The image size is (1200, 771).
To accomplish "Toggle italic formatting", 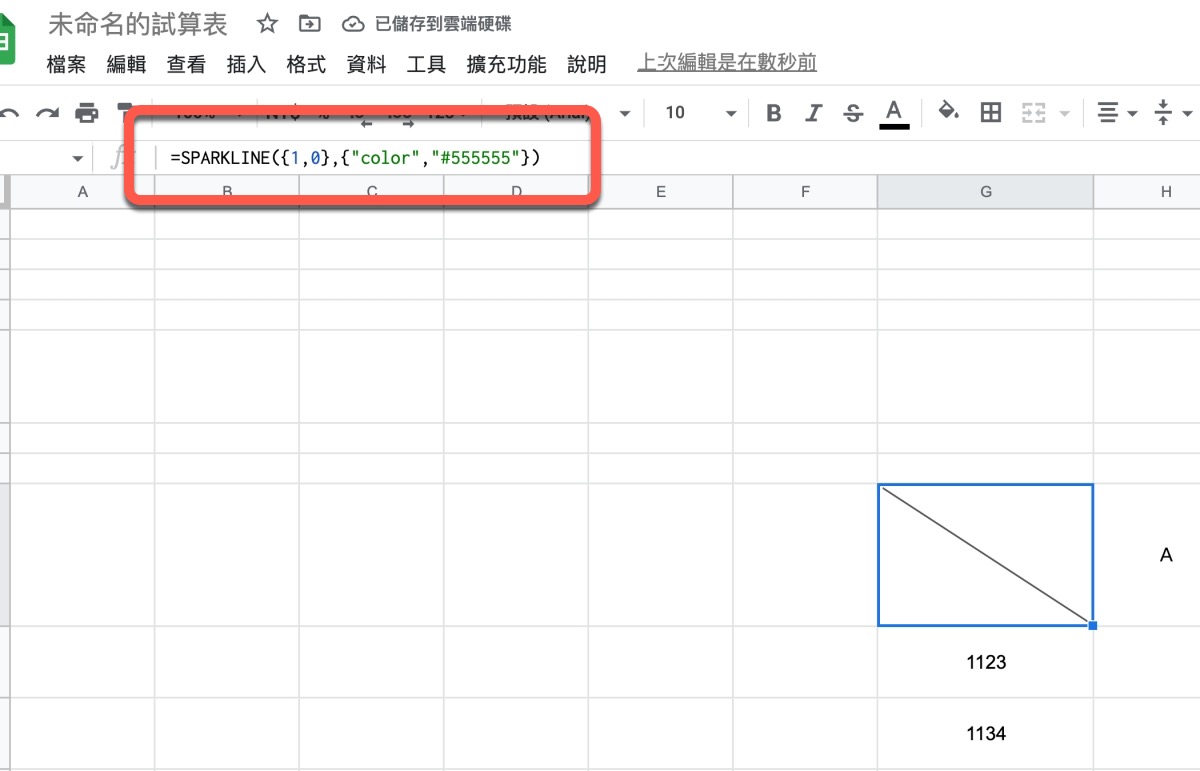I will (x=813, y=112).
